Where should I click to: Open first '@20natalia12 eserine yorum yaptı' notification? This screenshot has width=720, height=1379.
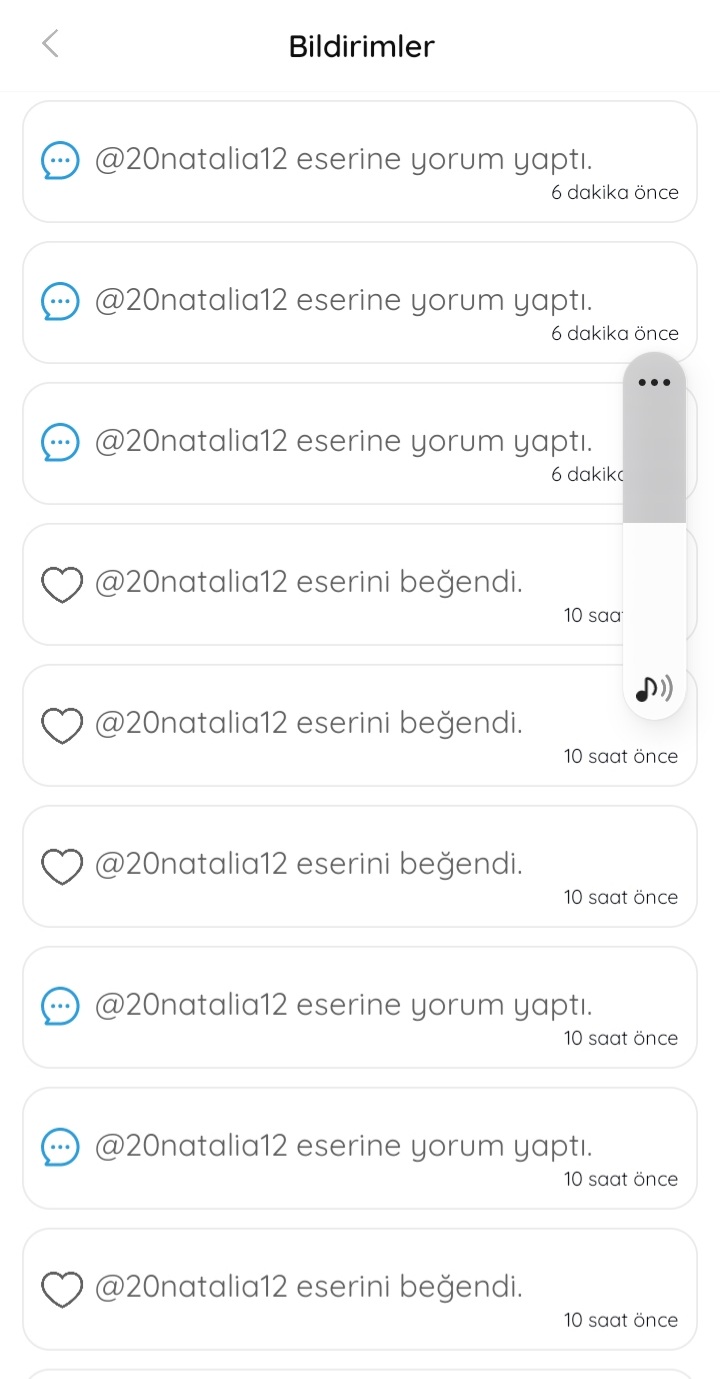[x=360, y=161]
